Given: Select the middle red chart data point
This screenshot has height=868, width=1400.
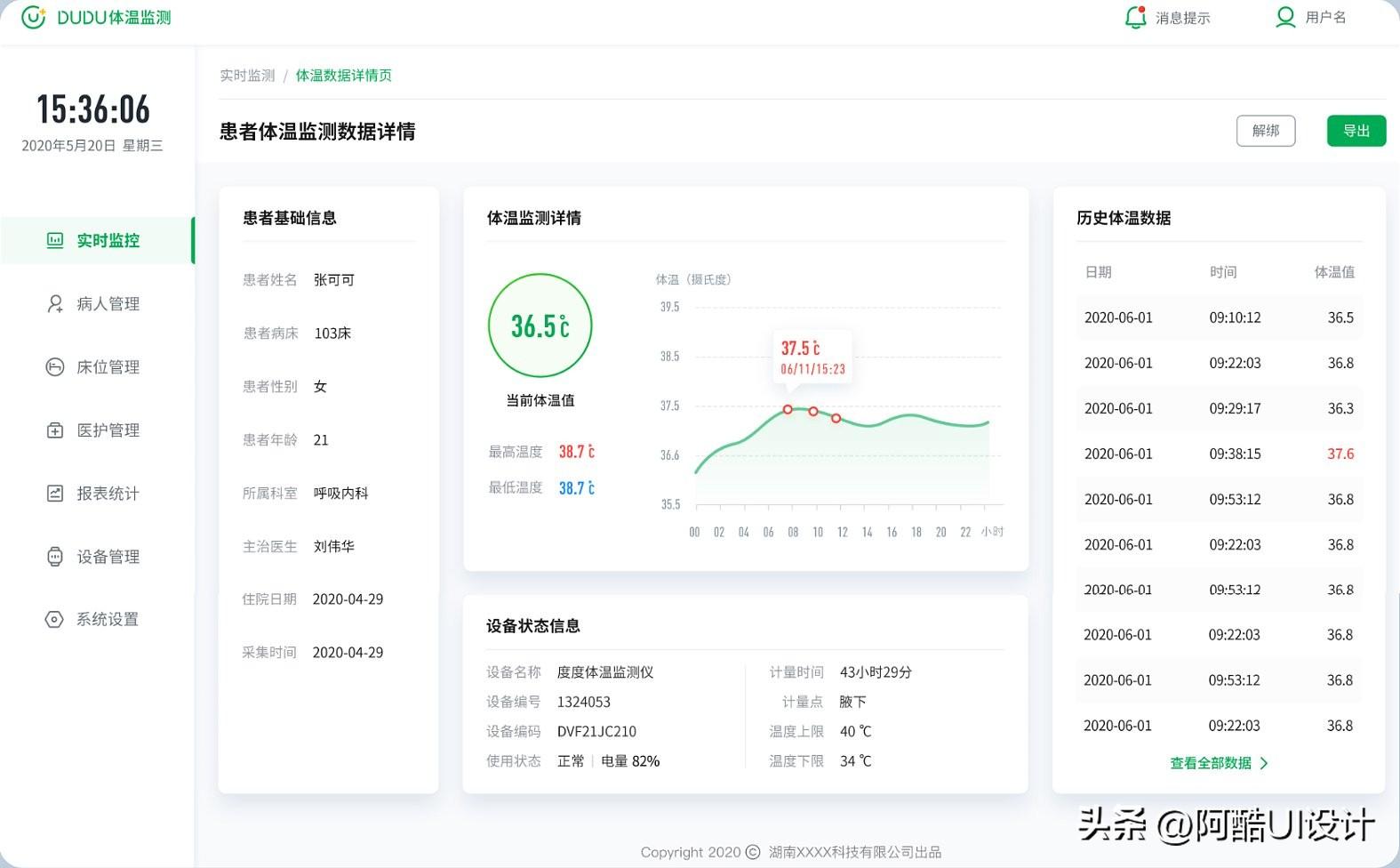Looking at the screenshot, I should (813, 411).
